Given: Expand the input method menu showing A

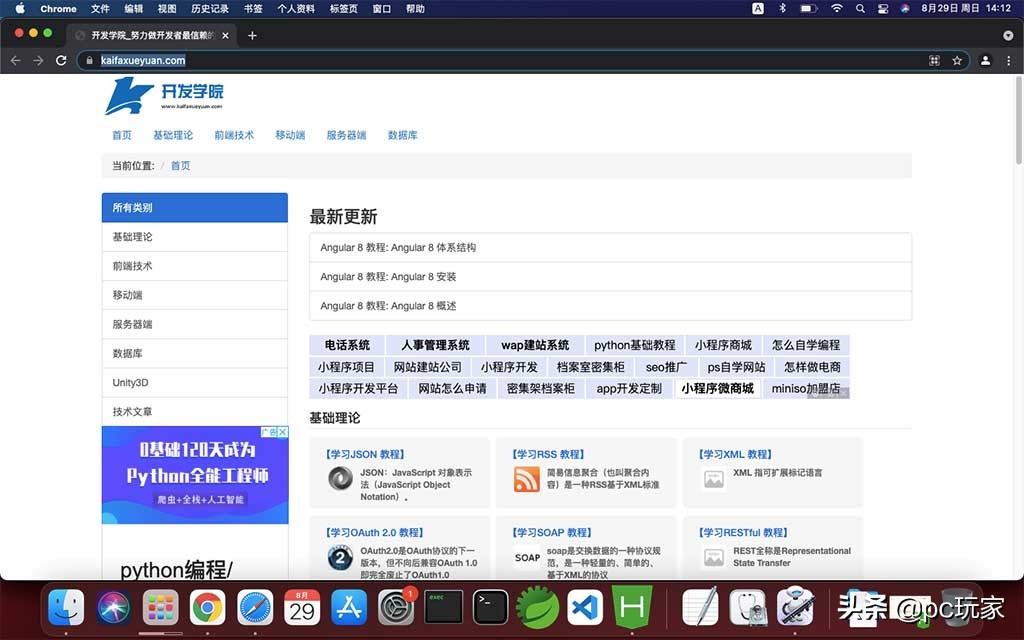Looking at the screenshot, I should coord(758,8).
